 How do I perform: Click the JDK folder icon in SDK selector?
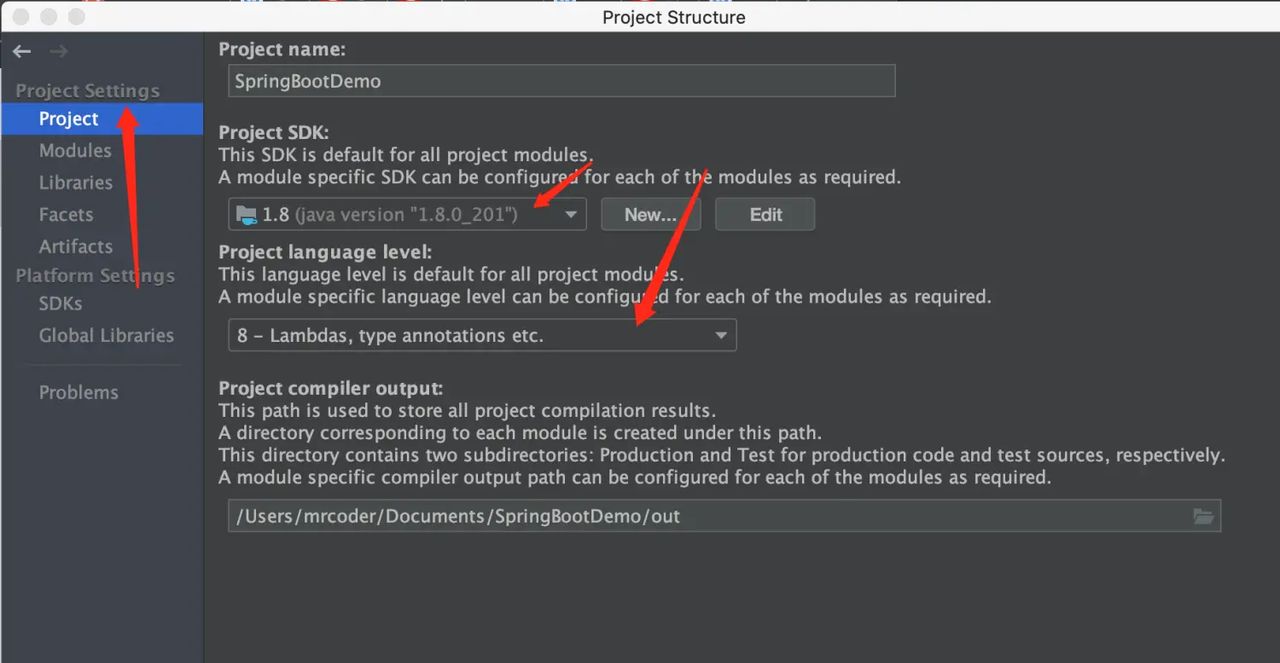[x=245, y=214]
